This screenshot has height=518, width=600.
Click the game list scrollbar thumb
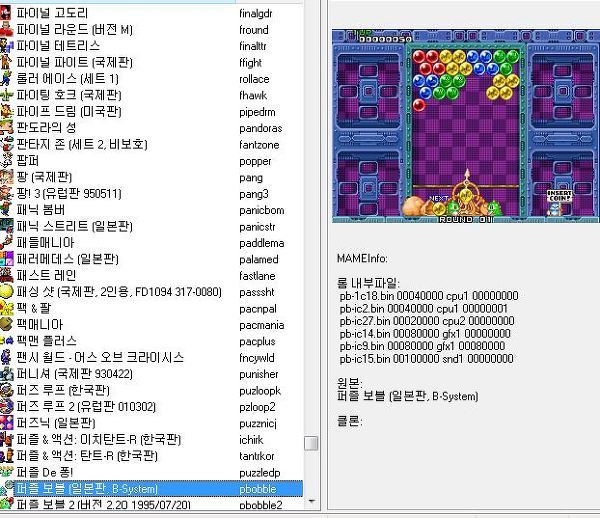311,443
